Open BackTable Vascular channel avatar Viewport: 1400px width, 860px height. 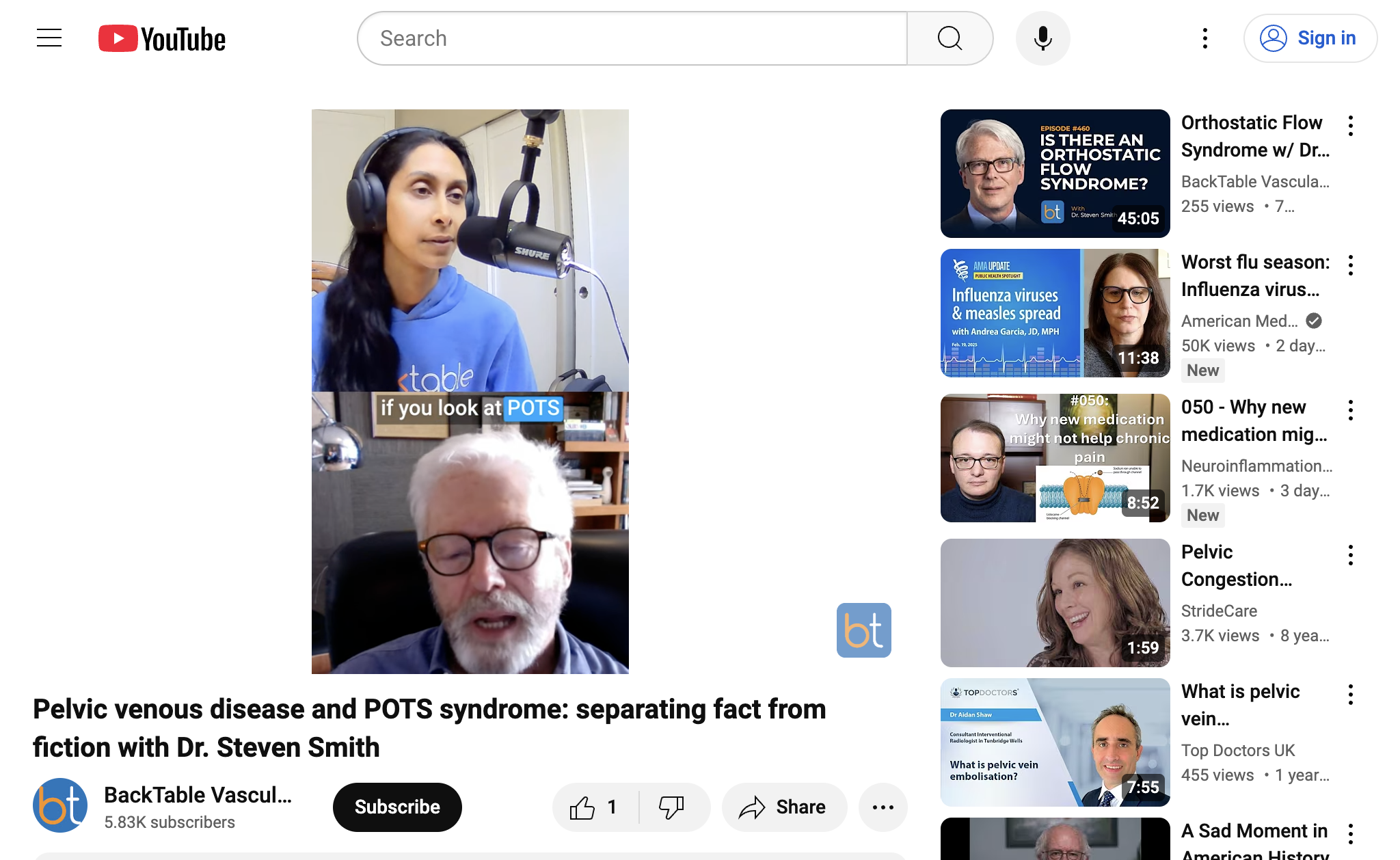[x=60, y=805]
